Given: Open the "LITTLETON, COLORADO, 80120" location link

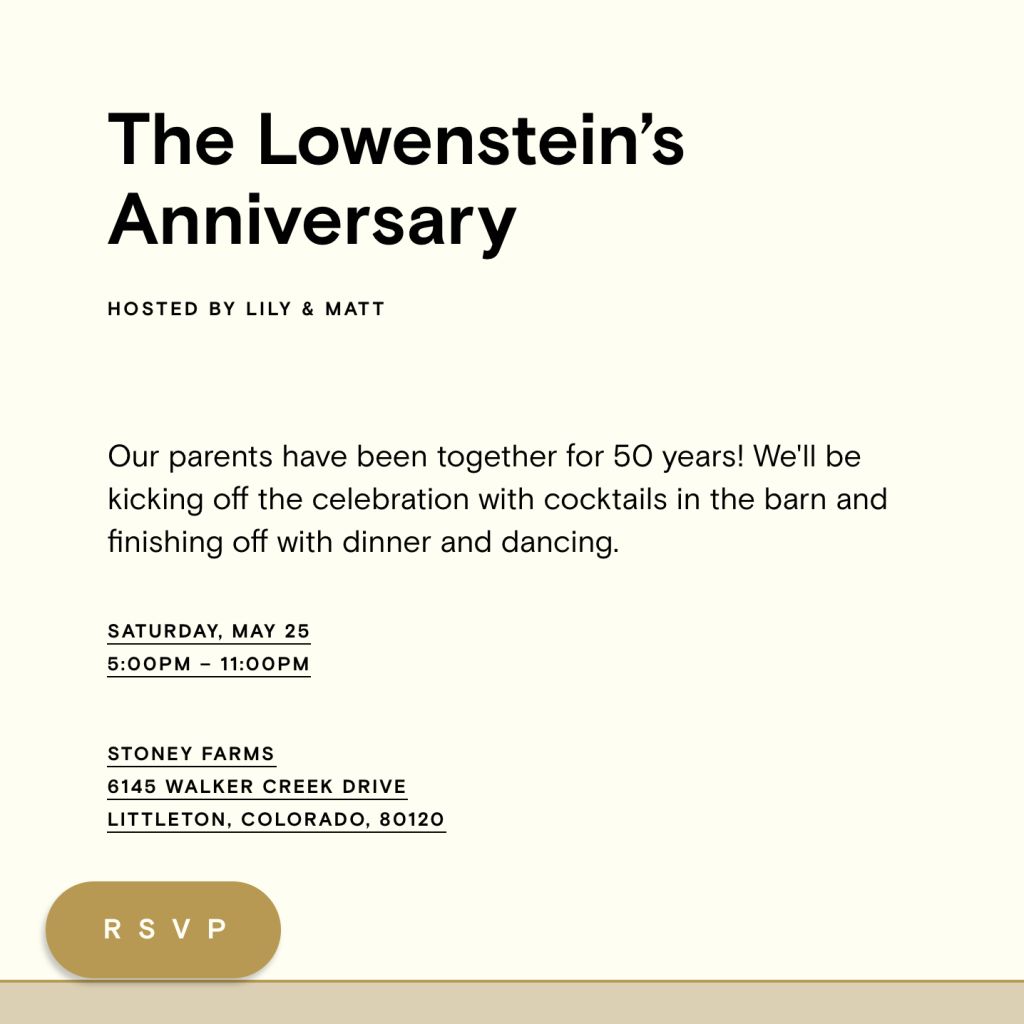Looking at the screenshot, I should (276, 819).
